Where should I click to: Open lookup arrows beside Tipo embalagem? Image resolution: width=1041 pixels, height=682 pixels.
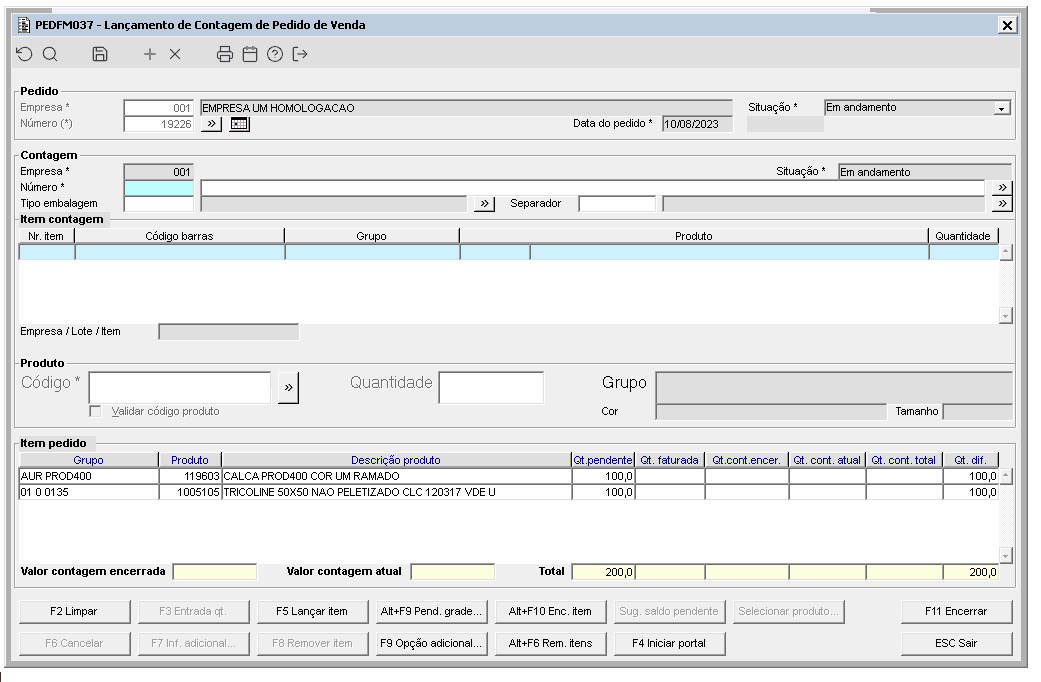[485, 204]
